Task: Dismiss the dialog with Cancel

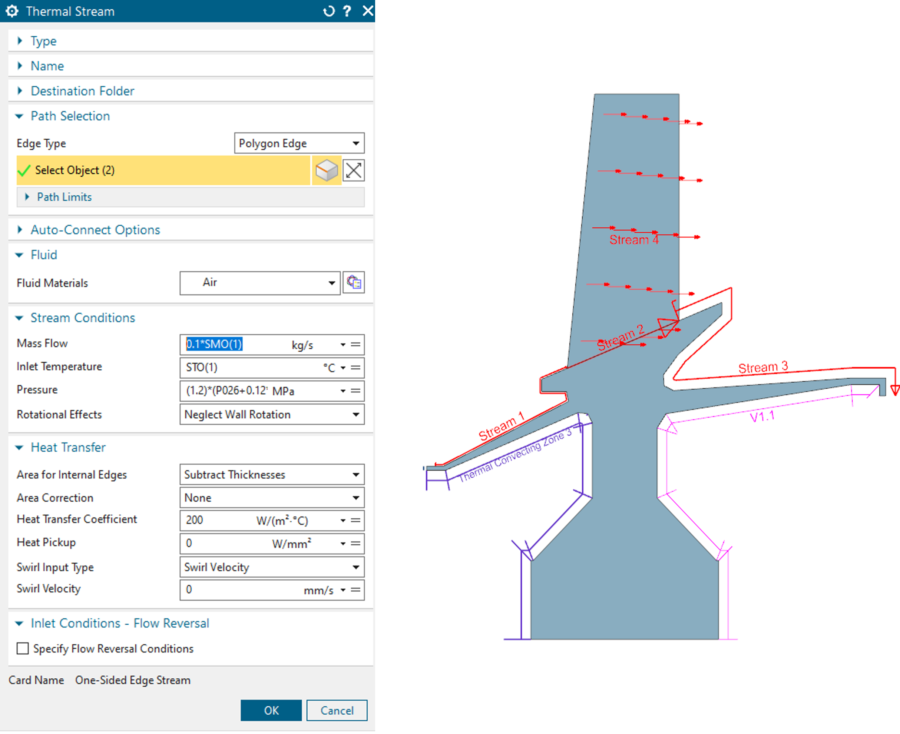Action: coord(336,710)
